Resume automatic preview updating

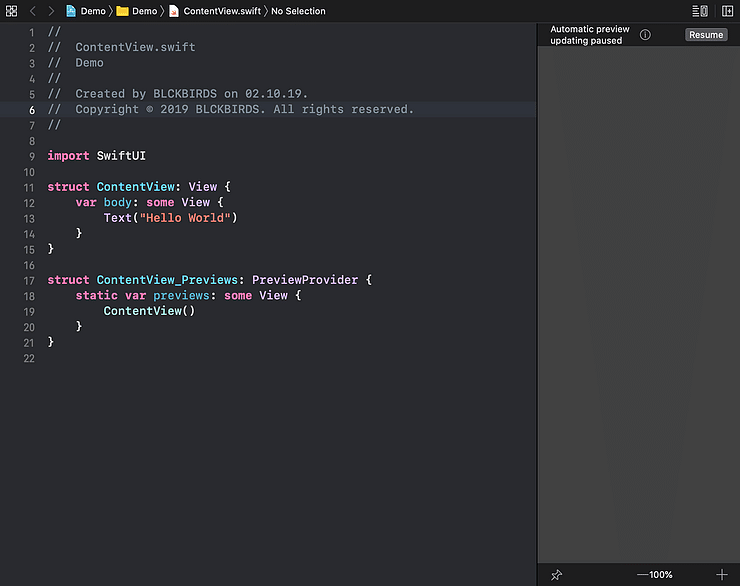(705, 35)
